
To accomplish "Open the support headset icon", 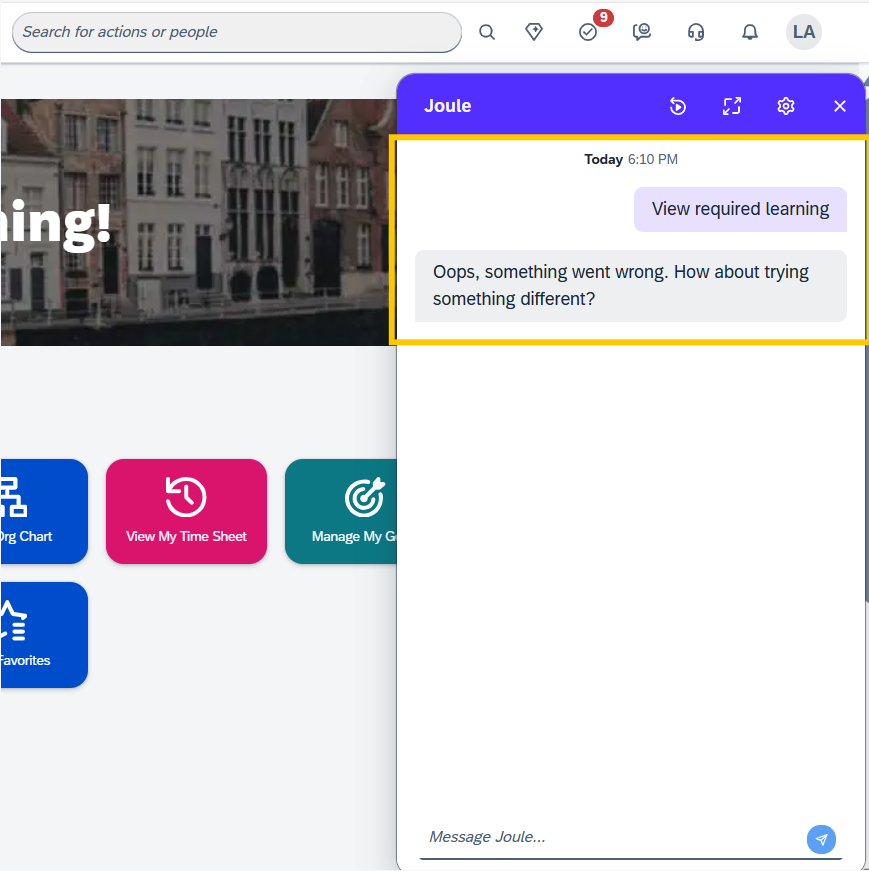I will 696,32.
